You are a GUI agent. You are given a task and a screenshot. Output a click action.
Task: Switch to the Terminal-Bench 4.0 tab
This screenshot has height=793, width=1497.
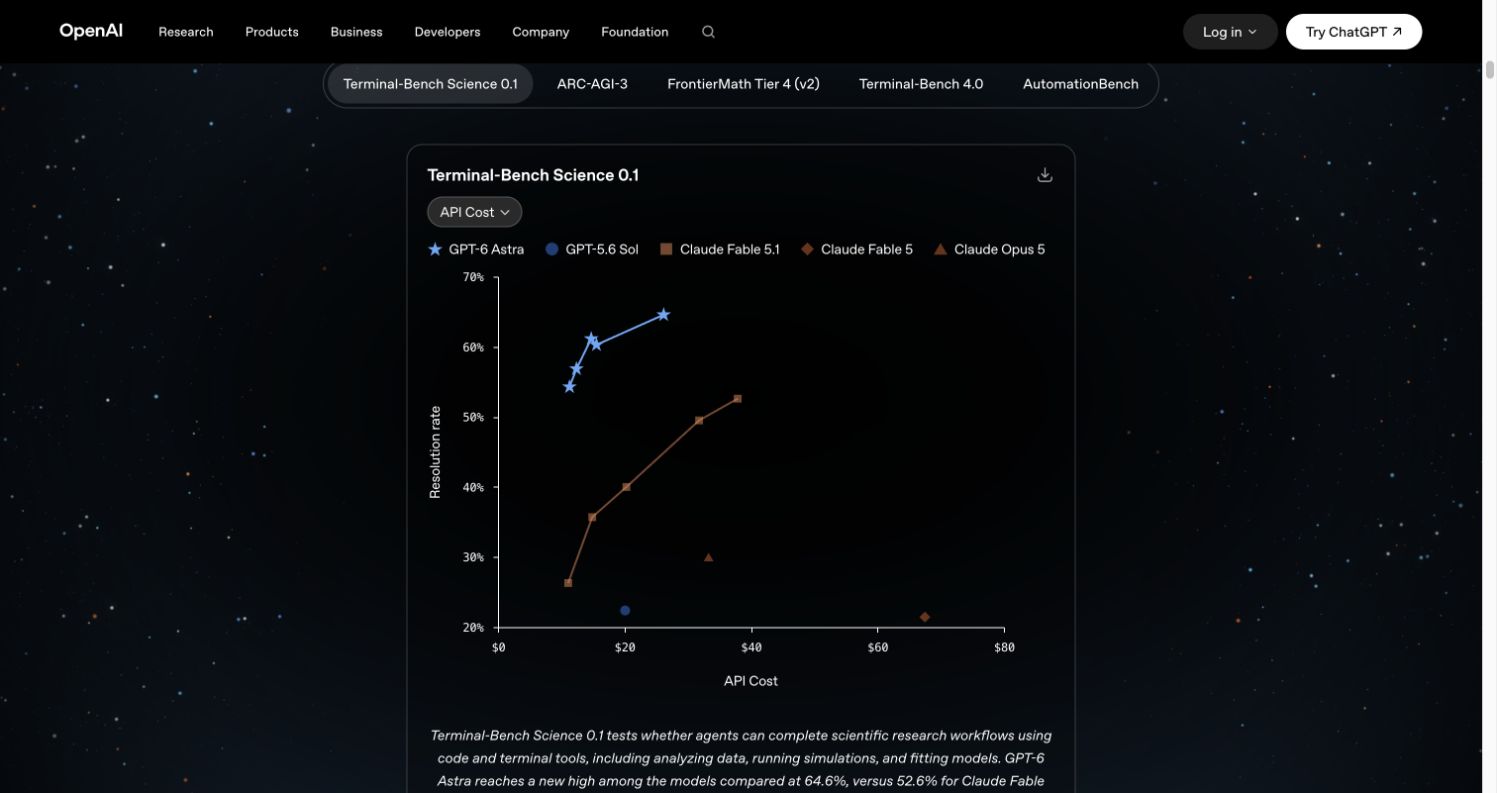point(921,84)
